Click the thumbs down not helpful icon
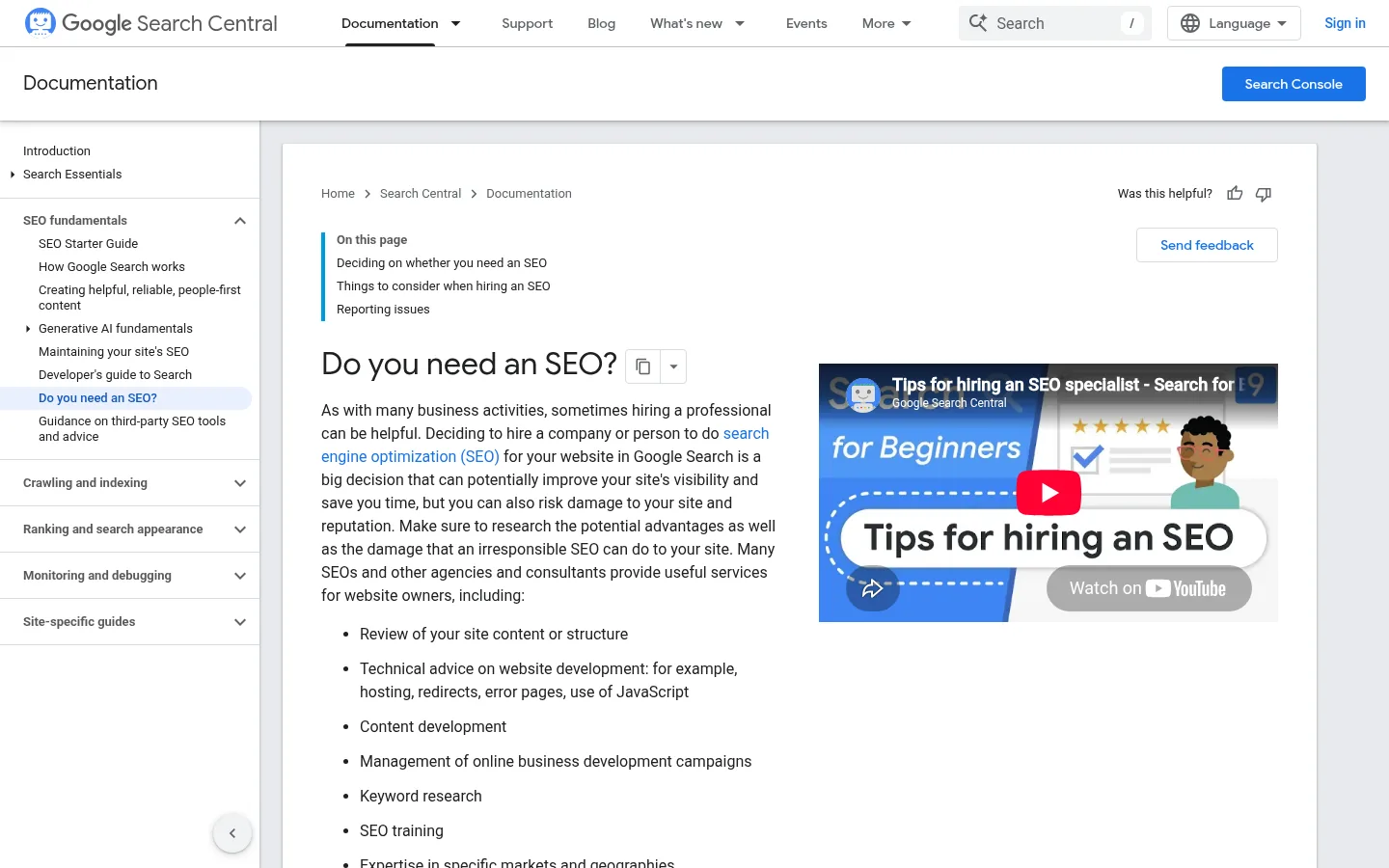 point(1264,194)
